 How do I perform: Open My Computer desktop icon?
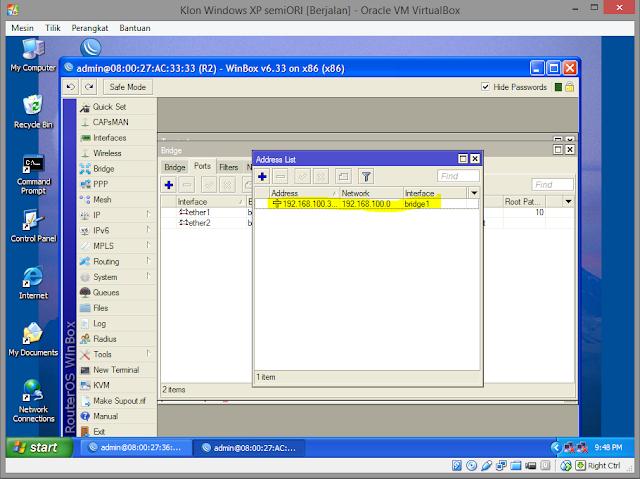click(x=33, y=55)
